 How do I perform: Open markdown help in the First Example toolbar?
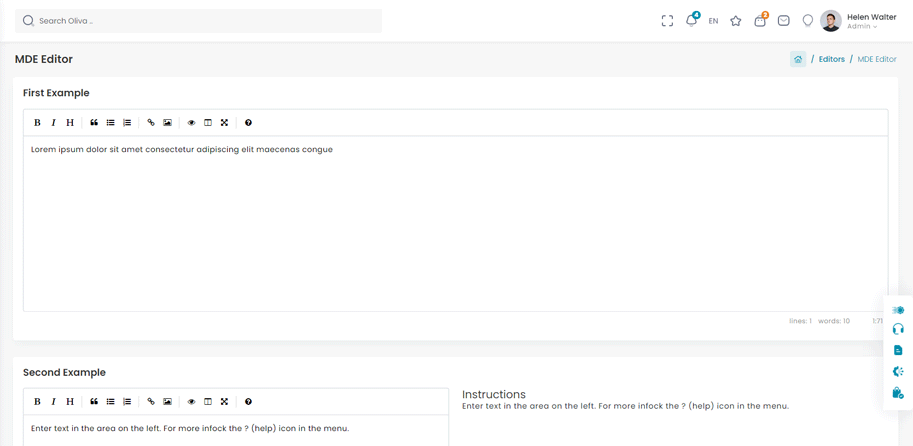tap(248, 123)
